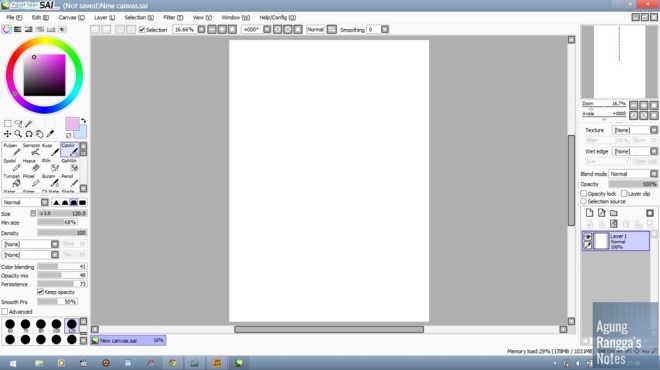
Task: Toggle the RGB slider panel
Action: [x=18, y=29]
